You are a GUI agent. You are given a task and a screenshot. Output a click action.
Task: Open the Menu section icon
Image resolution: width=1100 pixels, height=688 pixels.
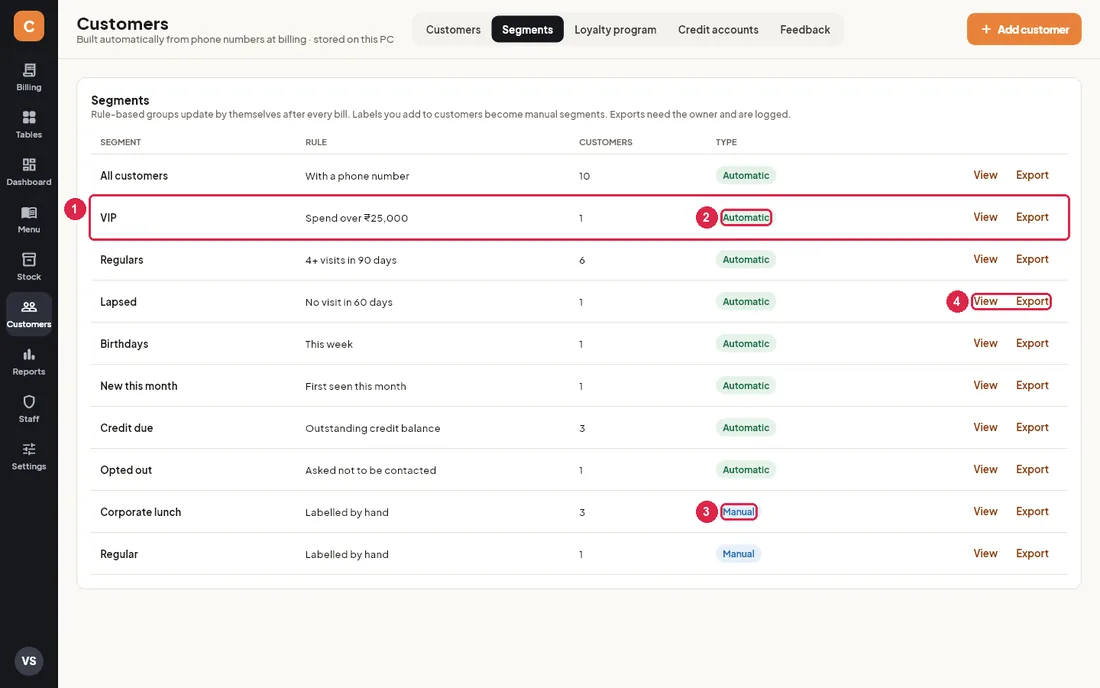29,220
